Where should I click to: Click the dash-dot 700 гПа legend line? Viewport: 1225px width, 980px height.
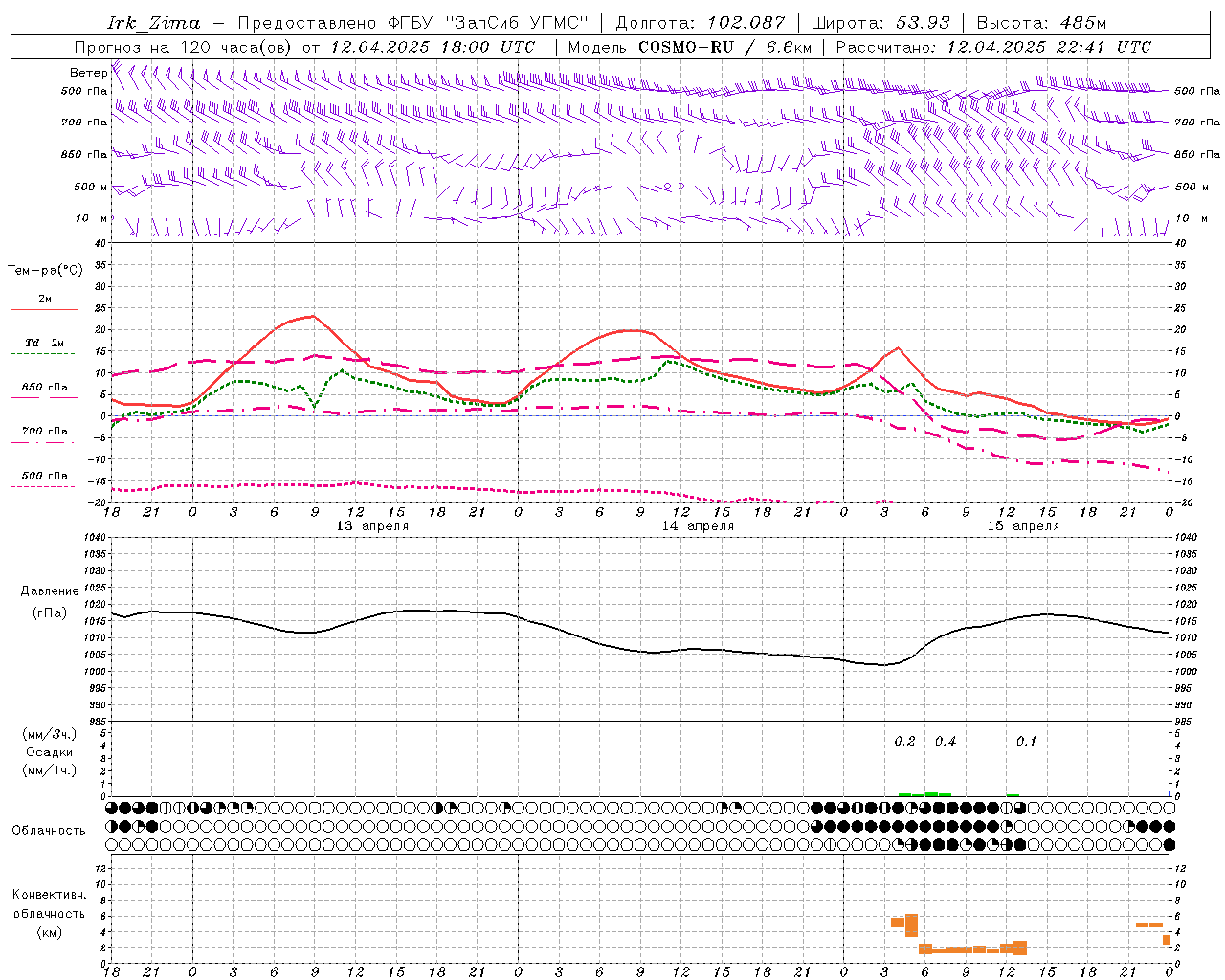pyautogui.click(x=43, y=442)
